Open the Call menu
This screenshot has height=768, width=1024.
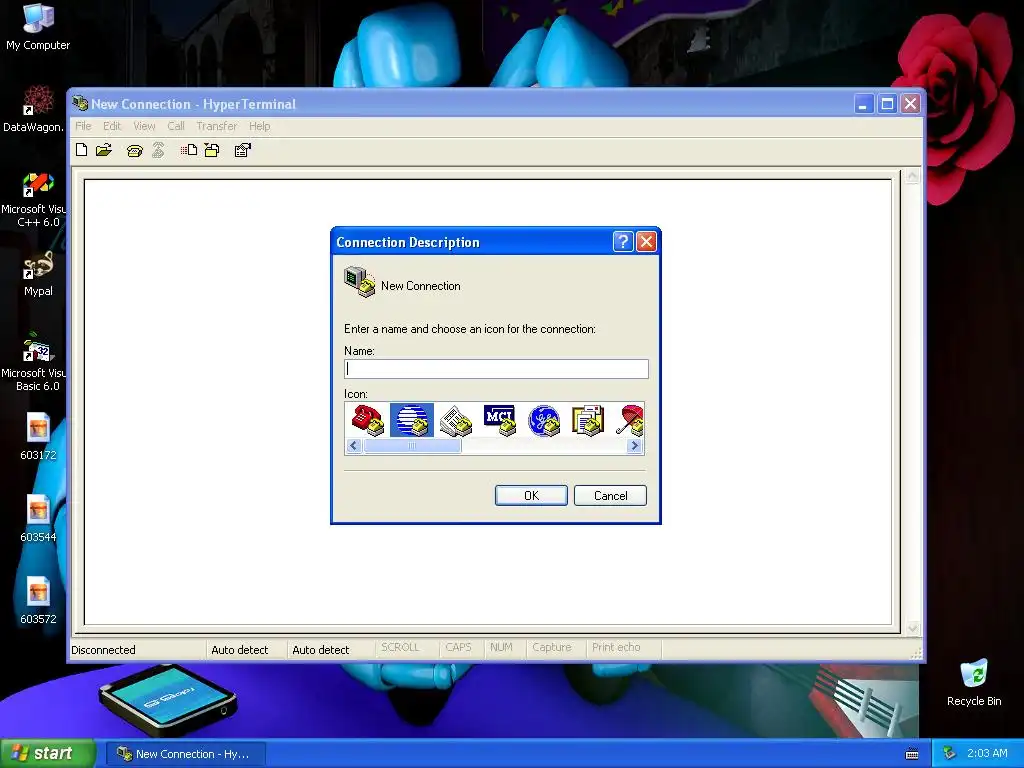[x=176, y=126]
